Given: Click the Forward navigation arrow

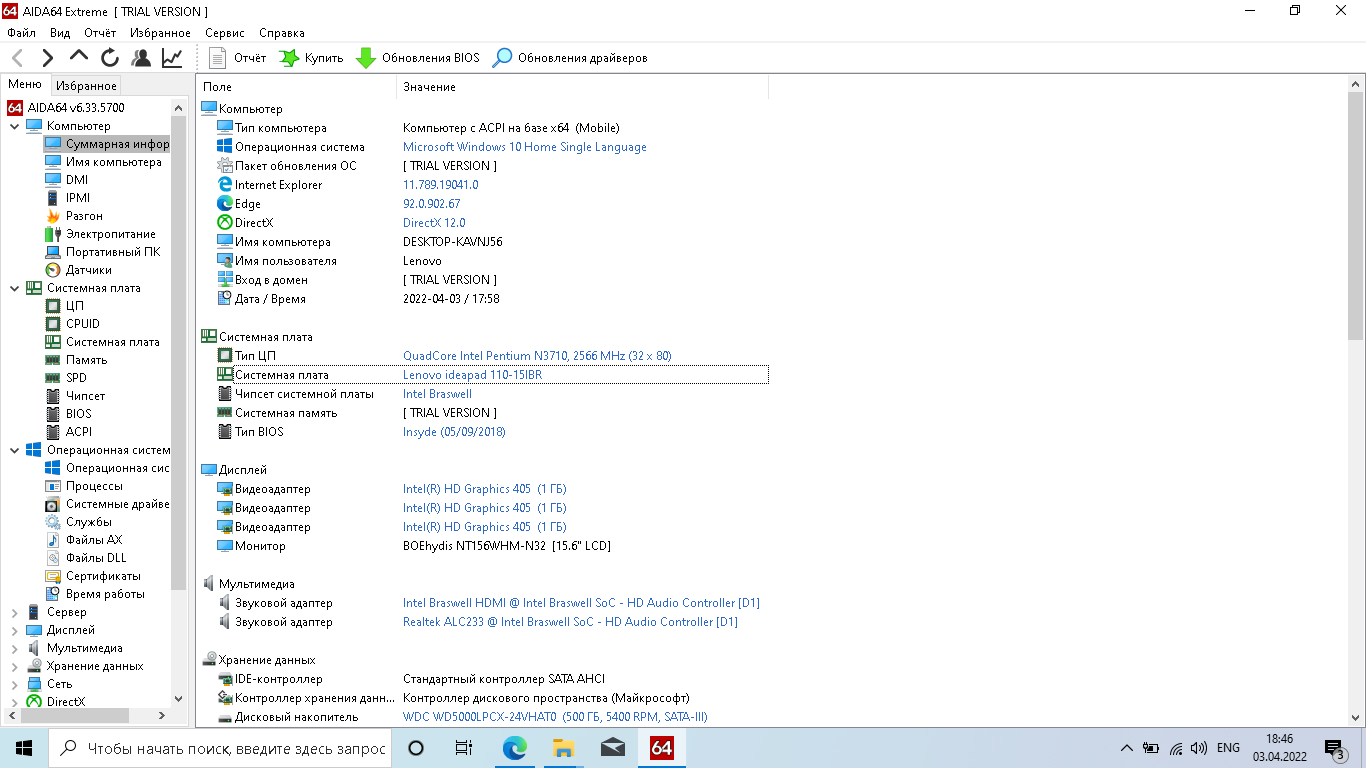Looking at the screenshot, I should 47,58.
